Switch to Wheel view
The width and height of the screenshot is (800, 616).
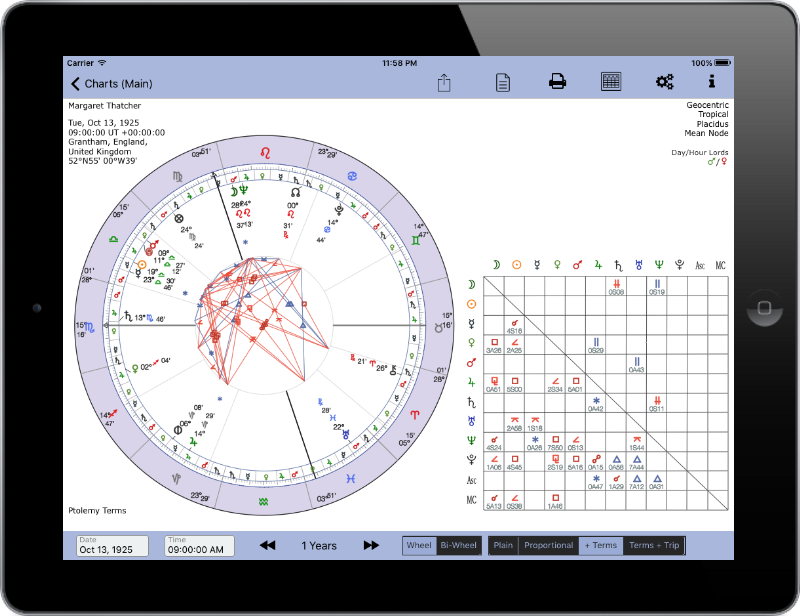(x=419, y=546)
